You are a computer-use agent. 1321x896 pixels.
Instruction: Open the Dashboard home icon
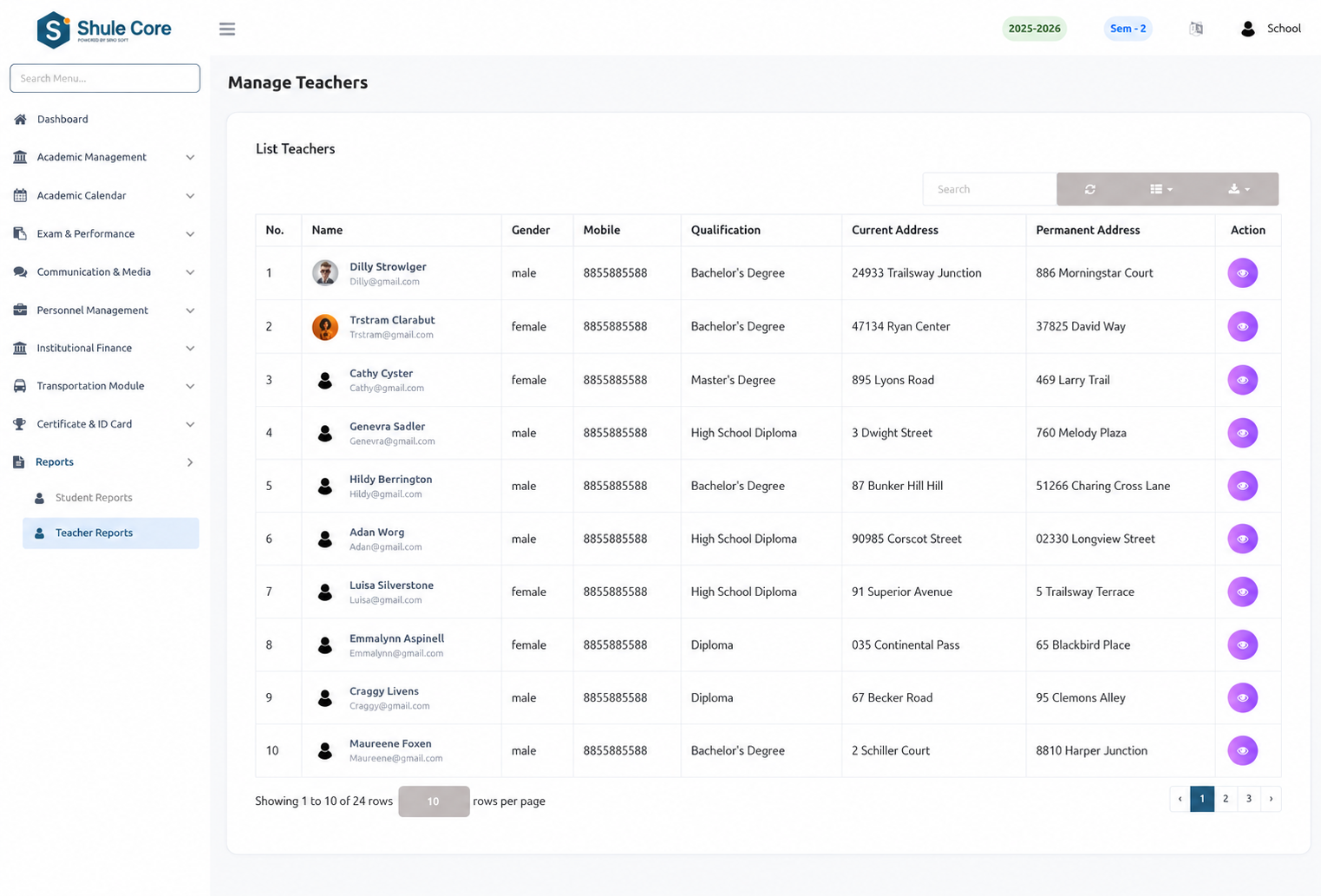[20, 119]
